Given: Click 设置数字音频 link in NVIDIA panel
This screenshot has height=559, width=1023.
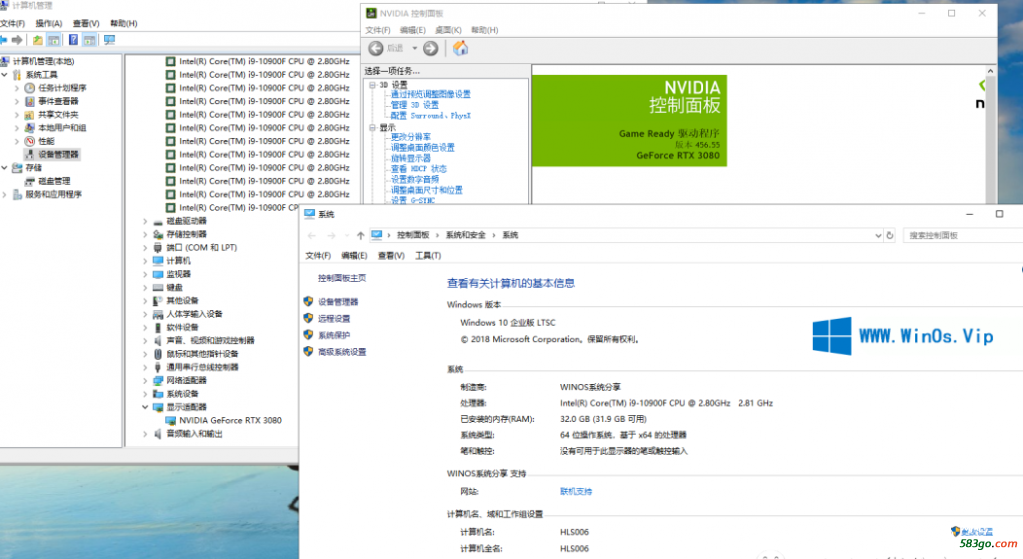Looking at the screenshot, I should (415, 179).
